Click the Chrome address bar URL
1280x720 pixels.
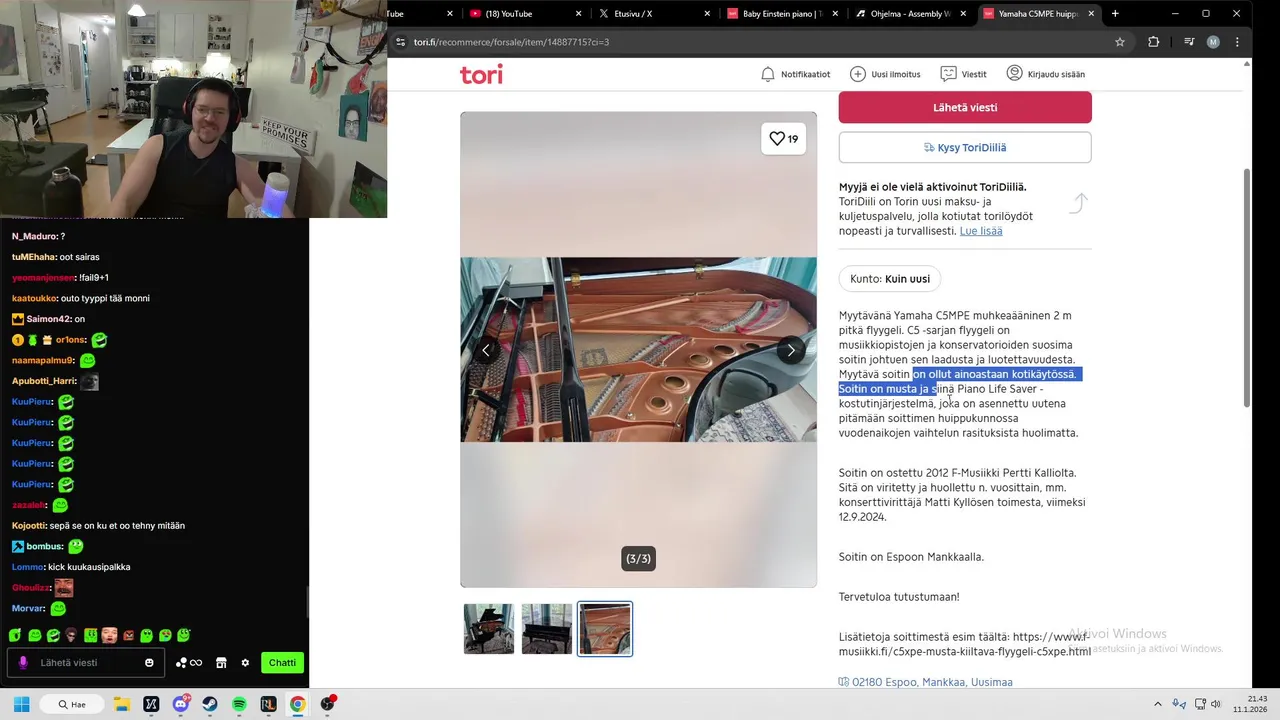tap(511, 42)
